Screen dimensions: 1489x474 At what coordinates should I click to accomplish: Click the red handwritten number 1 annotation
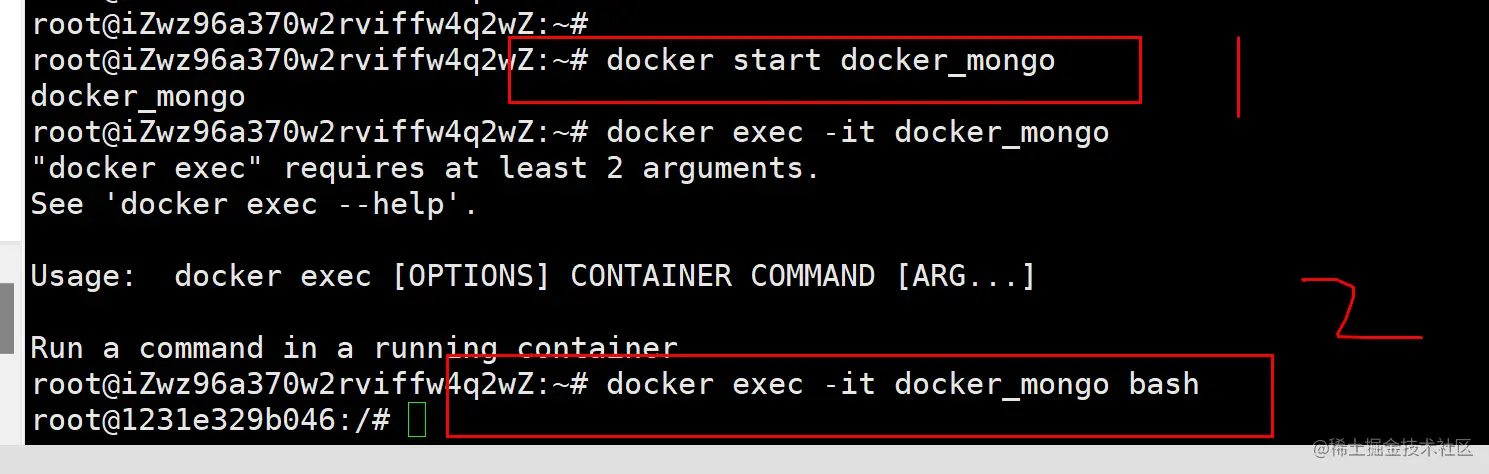(1239, 77)
